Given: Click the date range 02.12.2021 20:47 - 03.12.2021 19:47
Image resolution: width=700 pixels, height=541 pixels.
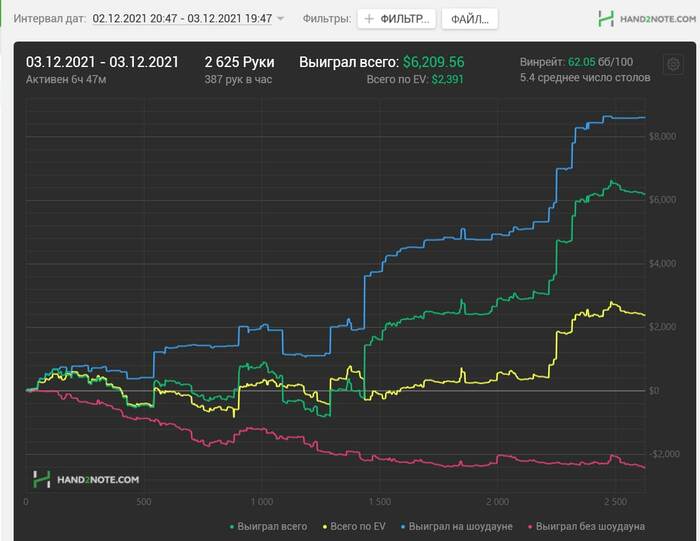Looking at the screenshot, I should click(182, 19).
